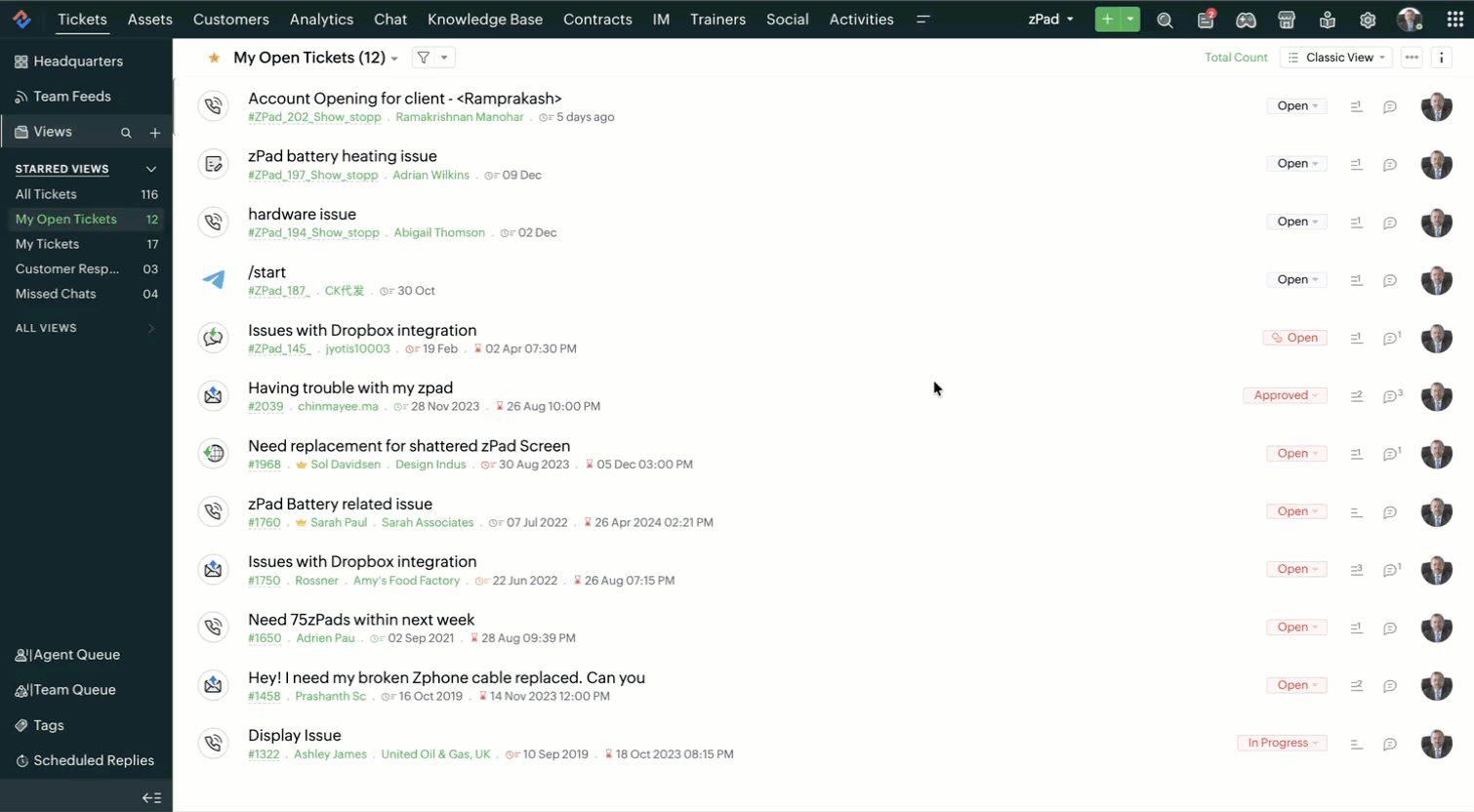Open My Open Tickets view dropdown
Image resolution: width=1474 pixels, height=812 pixels.
coord(394,59)
